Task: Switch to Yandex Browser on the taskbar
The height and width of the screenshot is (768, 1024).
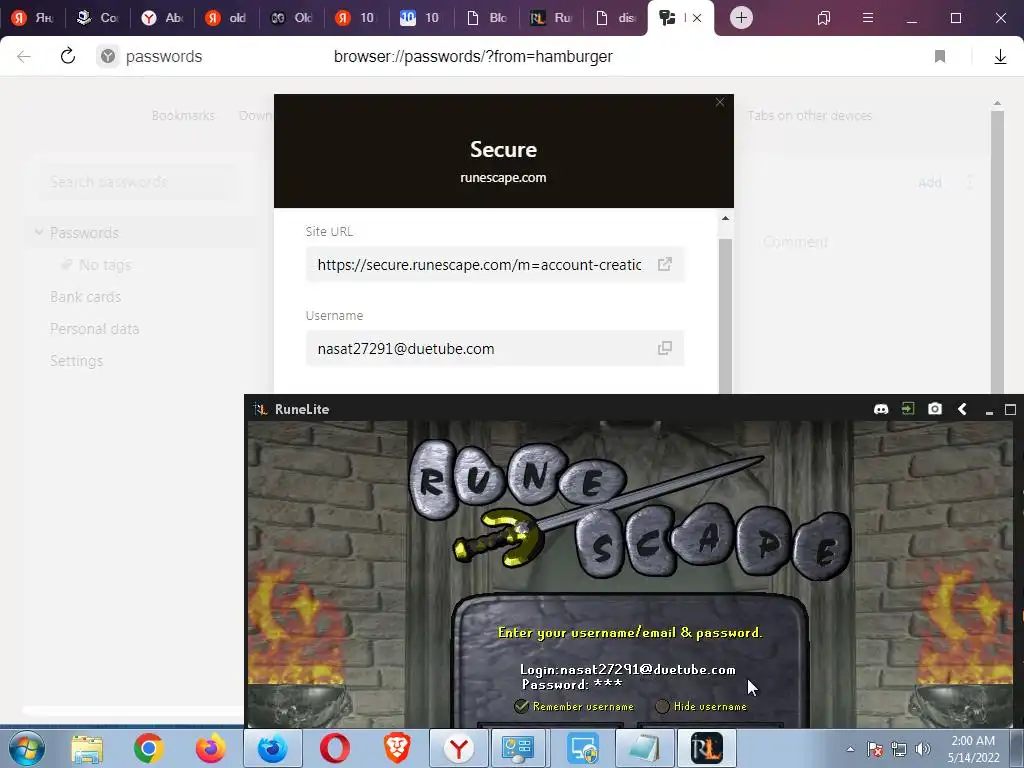Action: pyautogui.click(x=458, y=748)
